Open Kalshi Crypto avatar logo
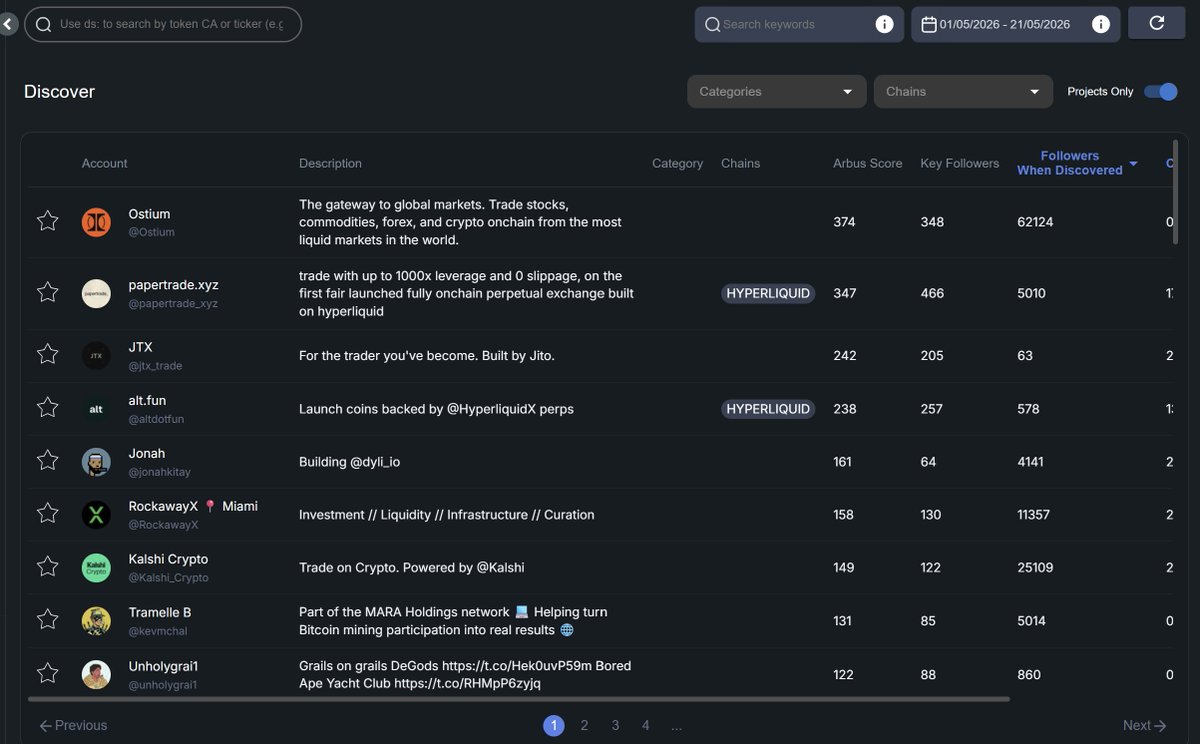Viewport: 1200px width, 744px height. tap(96, 568)
